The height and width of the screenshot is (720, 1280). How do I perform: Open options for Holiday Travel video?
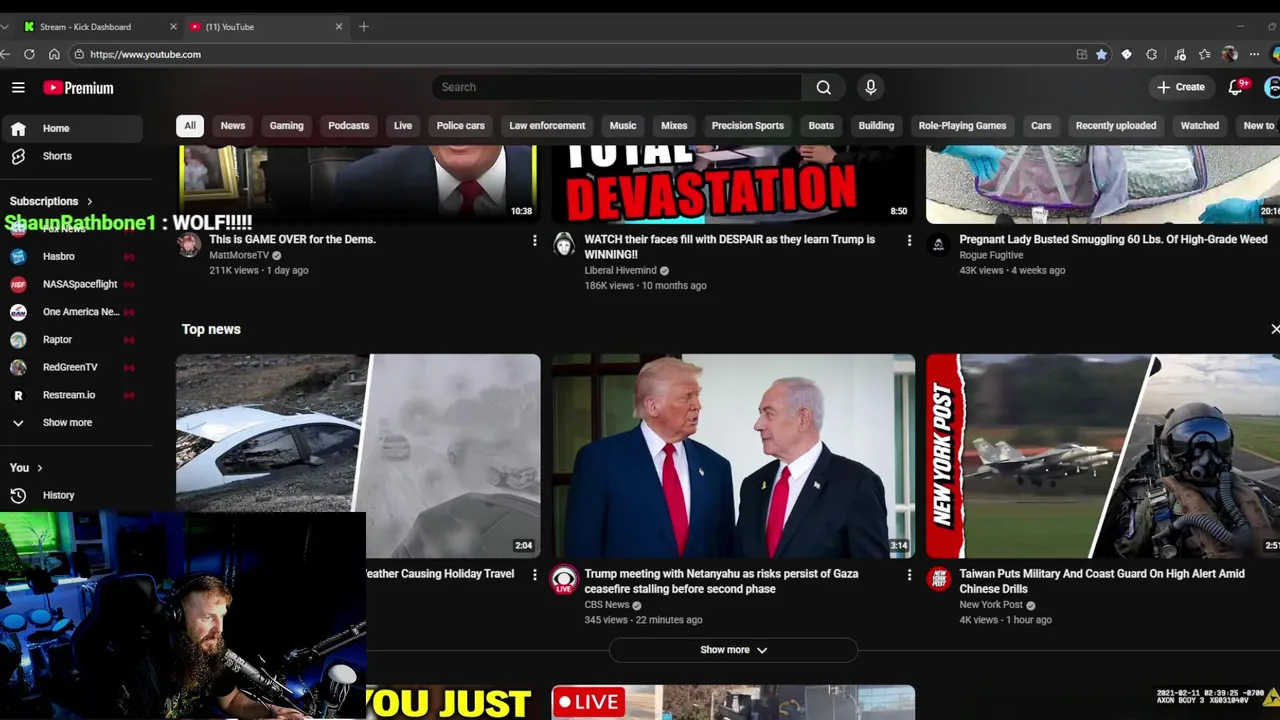534,575
